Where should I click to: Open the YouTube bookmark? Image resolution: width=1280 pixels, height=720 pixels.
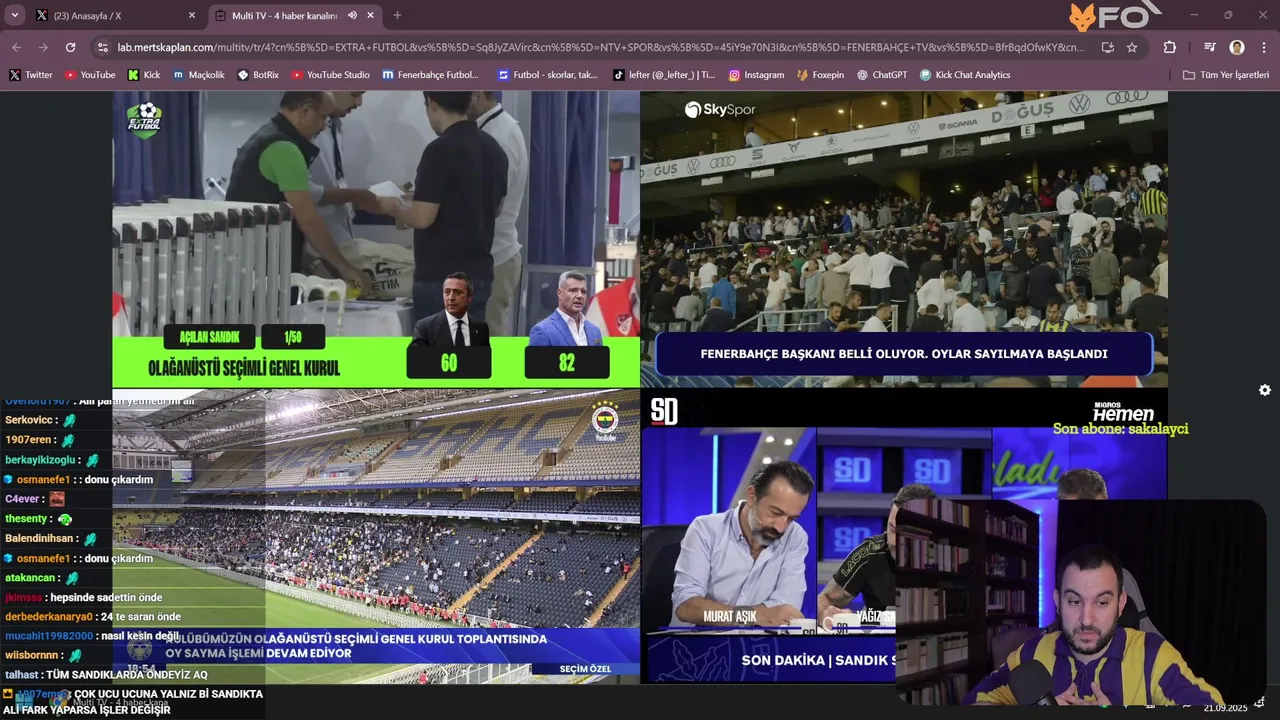point(89,75)
